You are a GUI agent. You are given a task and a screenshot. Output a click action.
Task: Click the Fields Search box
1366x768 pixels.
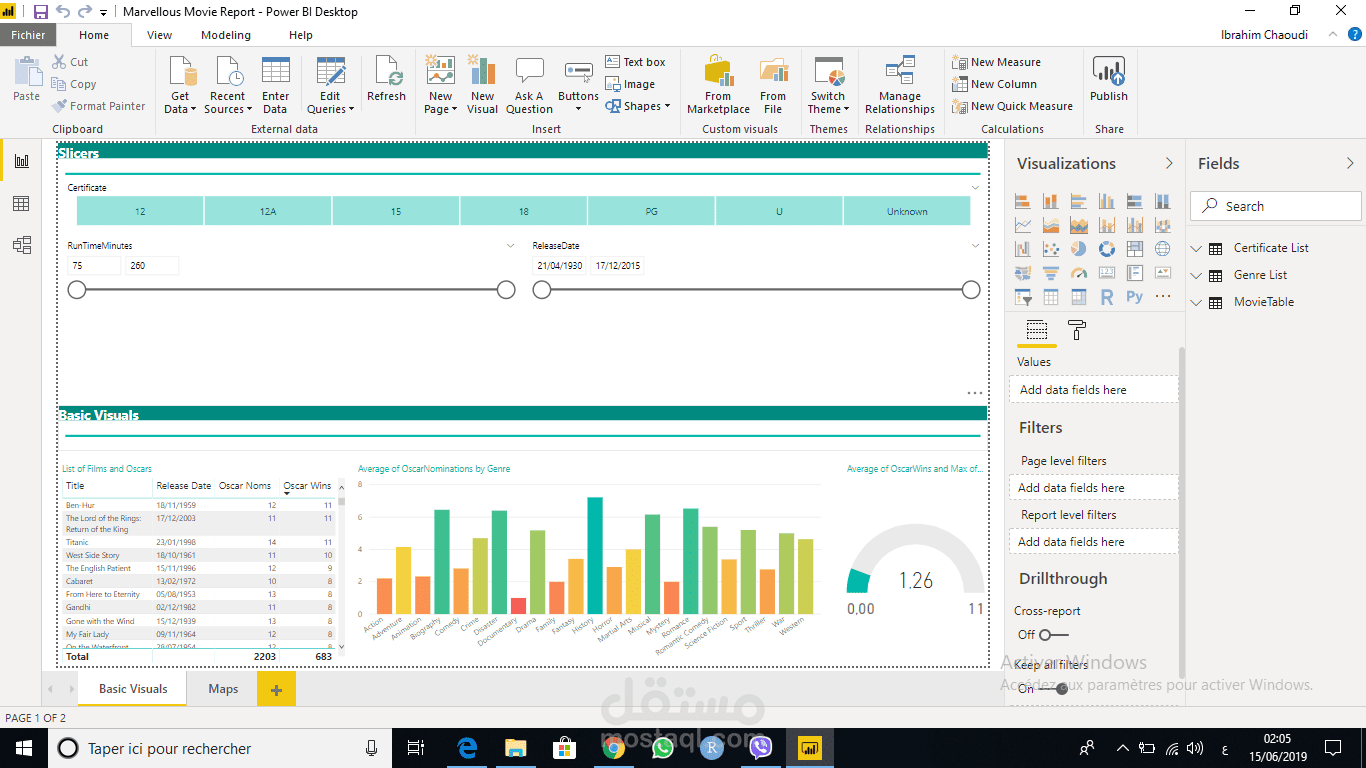1275,206
